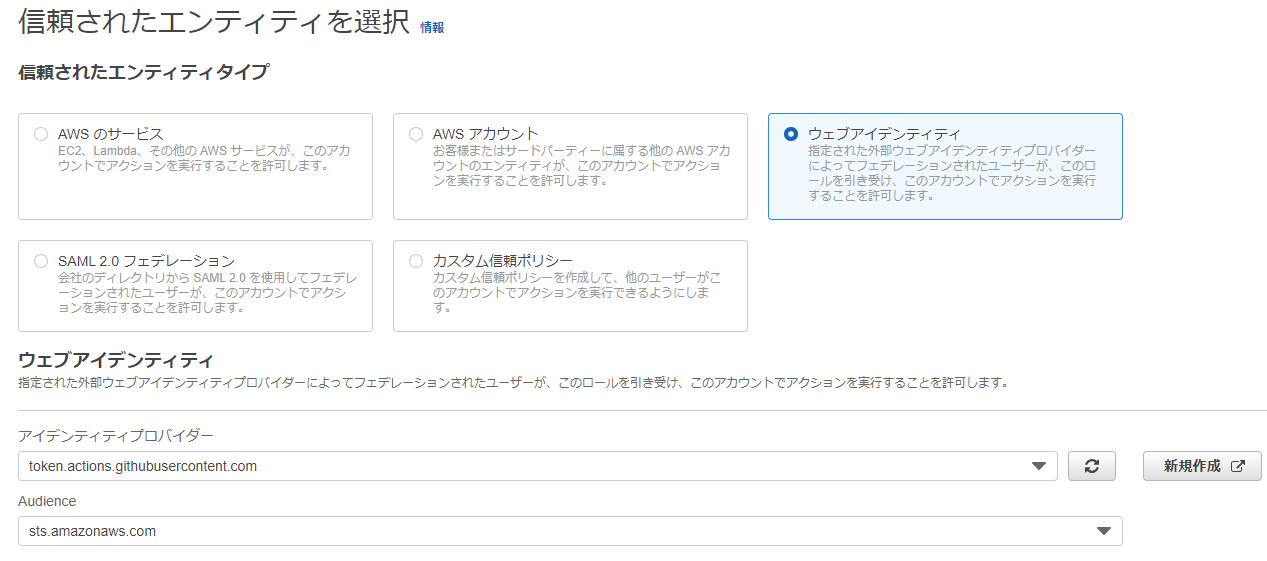Select the AWS アカウント radio option
Screen dimensions: 1267x561
(416, 134)
